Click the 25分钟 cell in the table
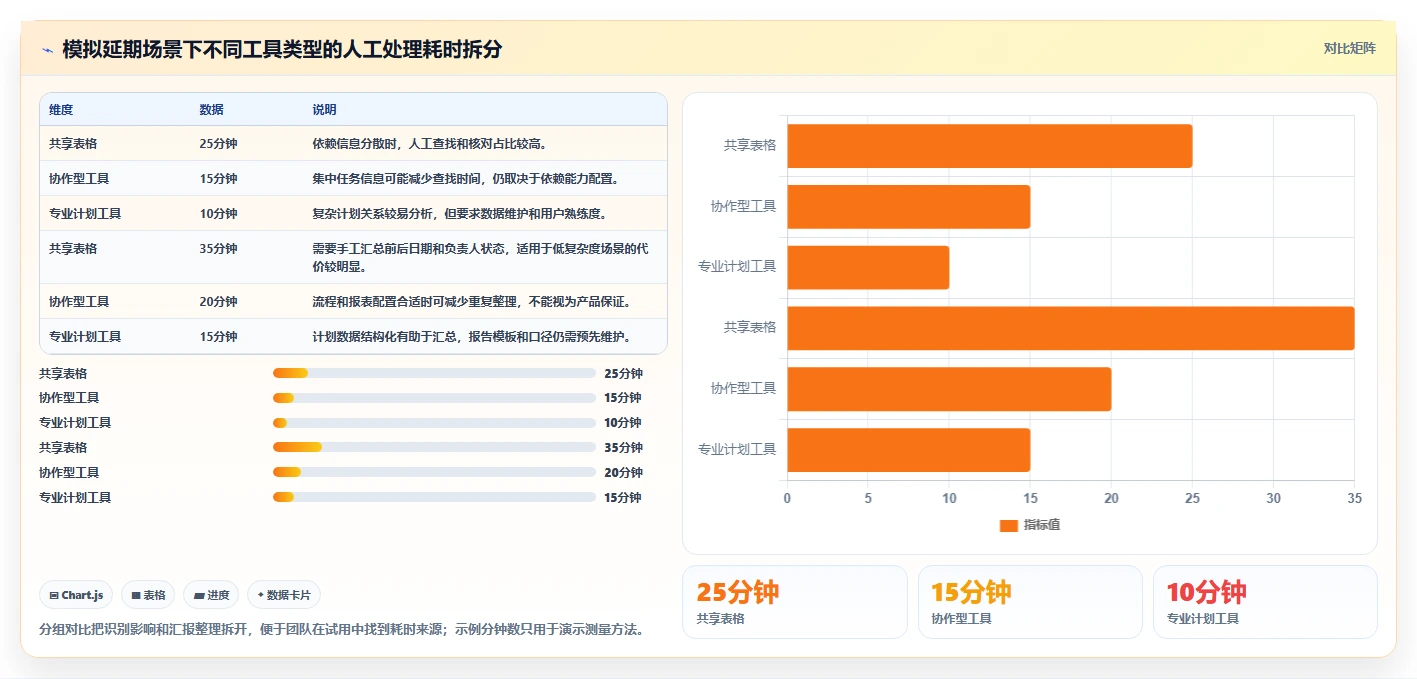Viewport: 1417px width, 679px height. 218,143
